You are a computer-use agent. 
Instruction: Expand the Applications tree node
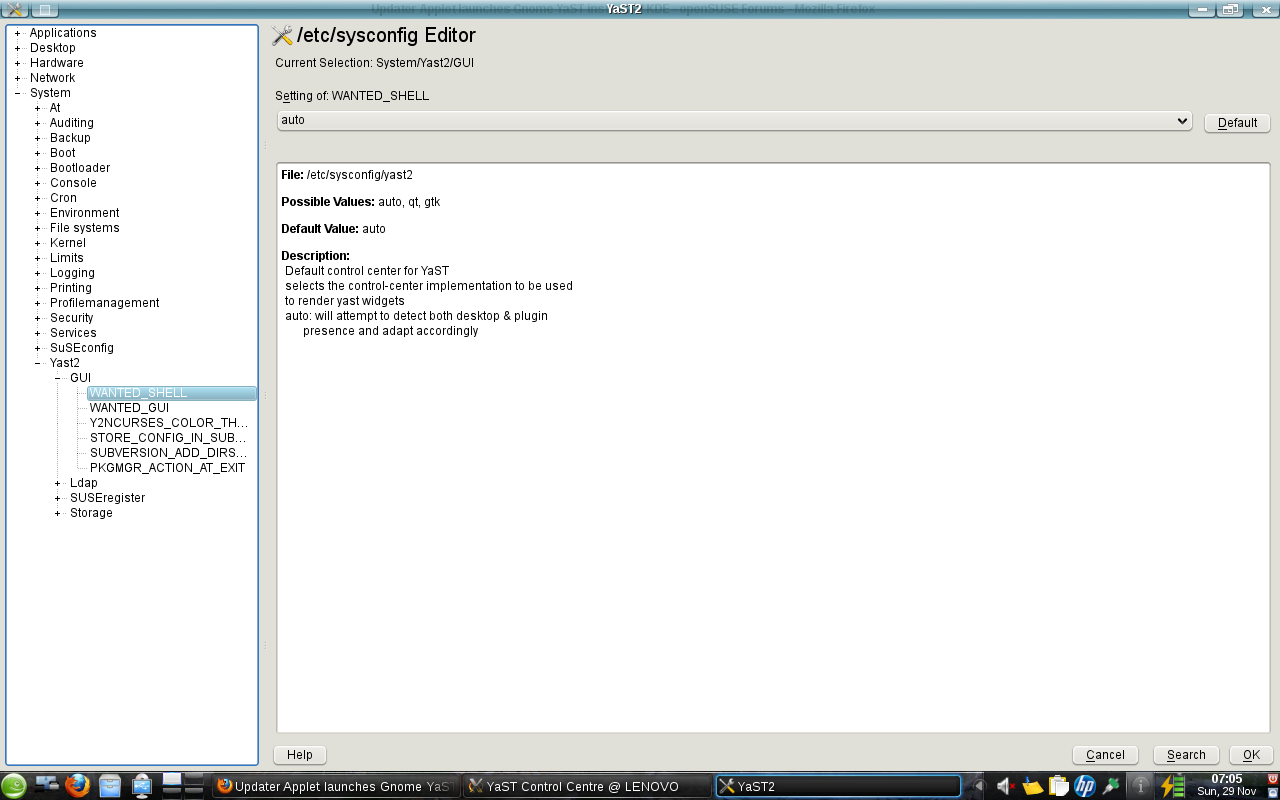pos(17,33)
